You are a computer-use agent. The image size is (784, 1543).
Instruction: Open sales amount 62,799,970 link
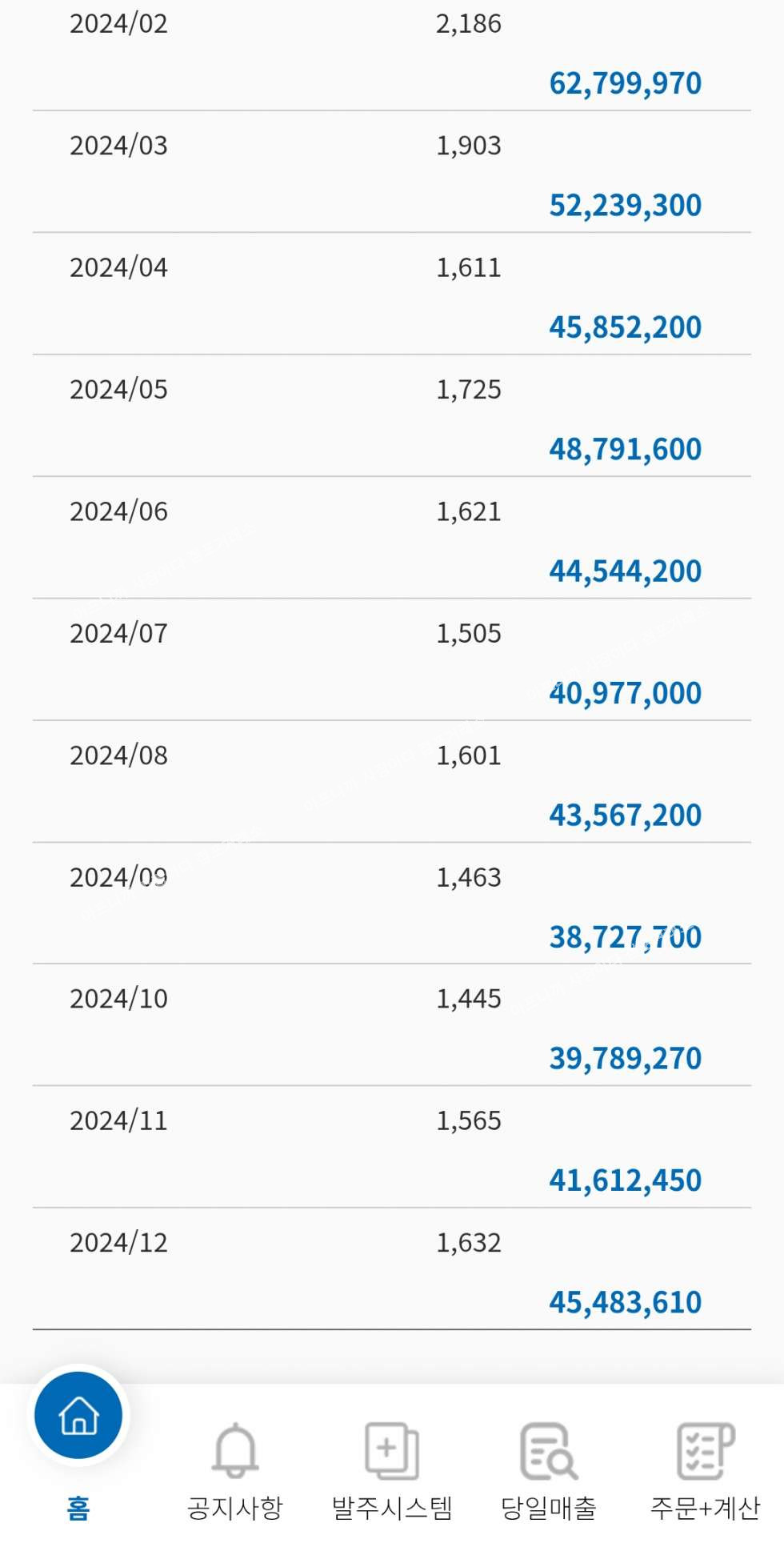[x=625, y=83]
